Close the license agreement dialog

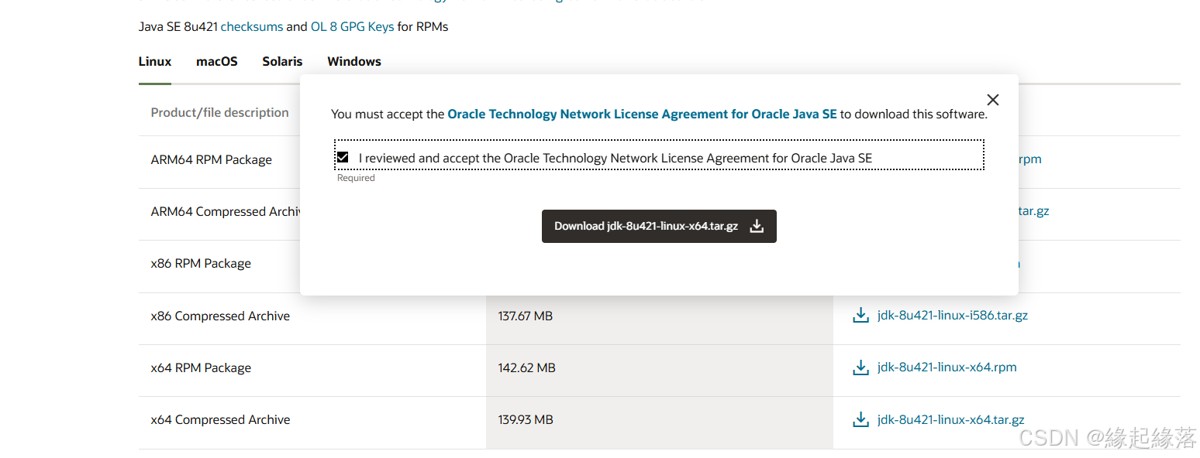coord(992,100)
